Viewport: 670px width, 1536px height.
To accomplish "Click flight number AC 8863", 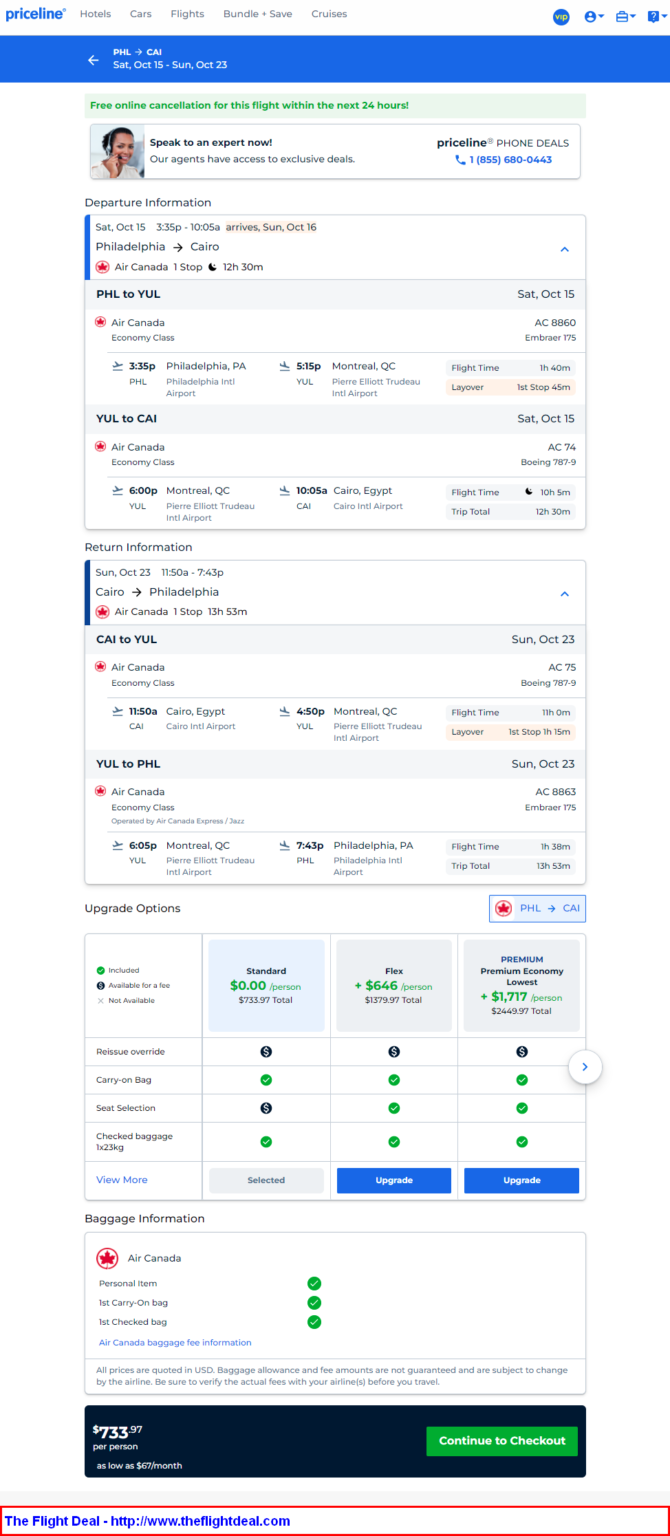I will coord(555,792).
